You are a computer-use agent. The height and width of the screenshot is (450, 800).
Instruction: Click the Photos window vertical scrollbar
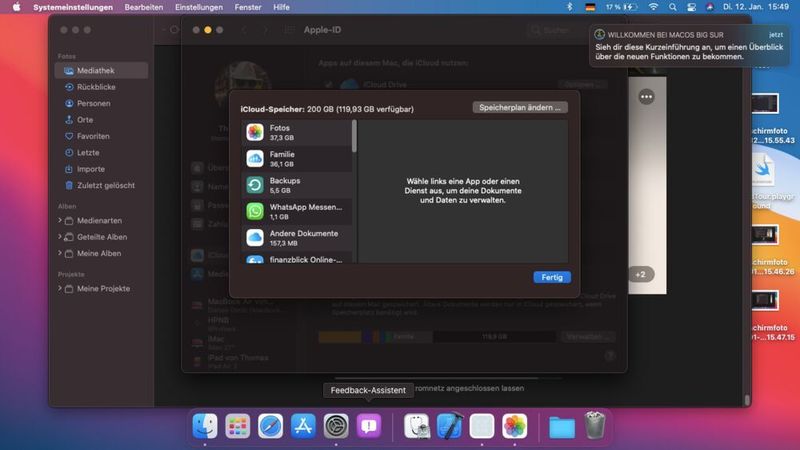click(x=747, y=400)
